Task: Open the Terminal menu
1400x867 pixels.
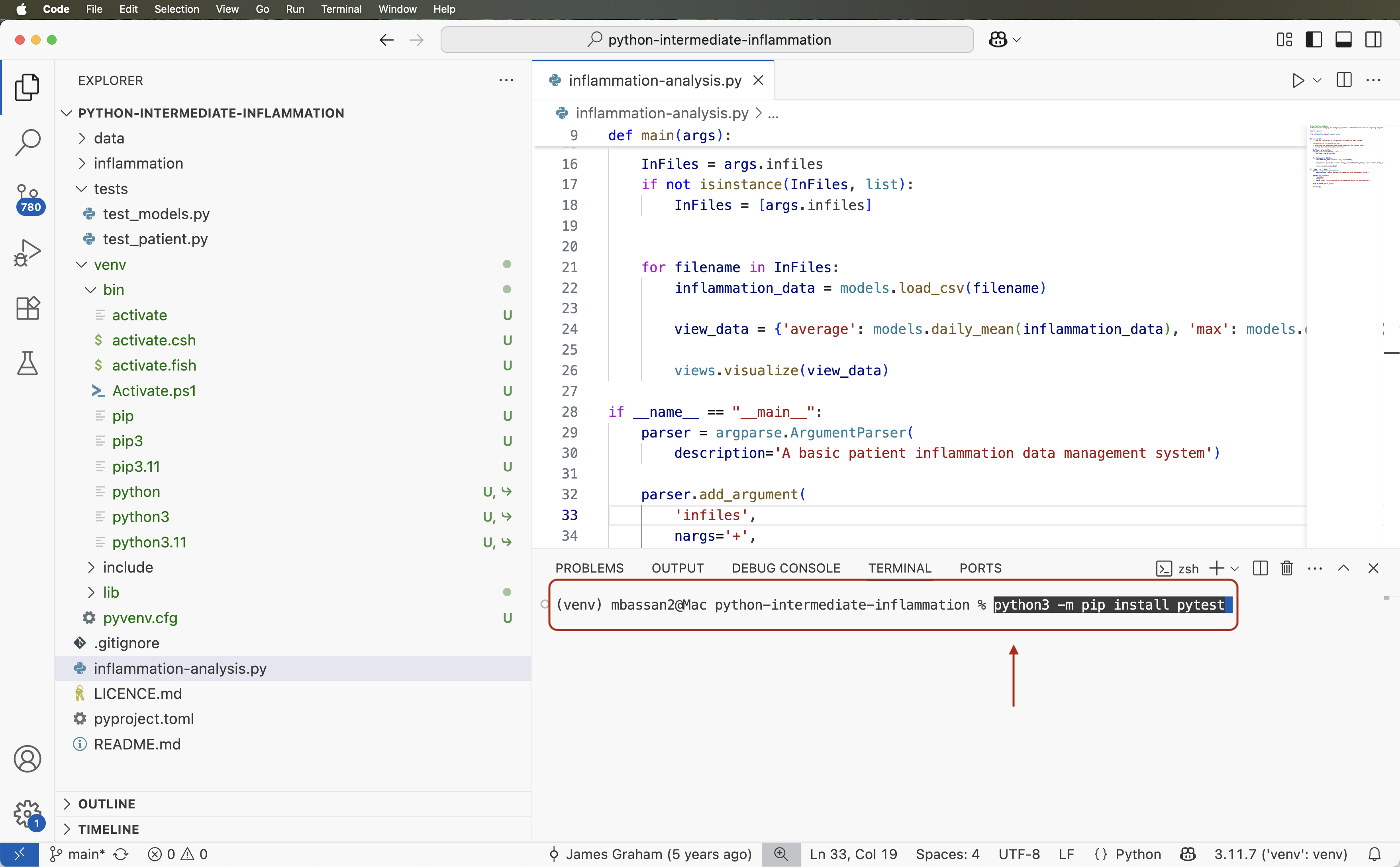Action: pyautogui.click(x=342, y=9)
